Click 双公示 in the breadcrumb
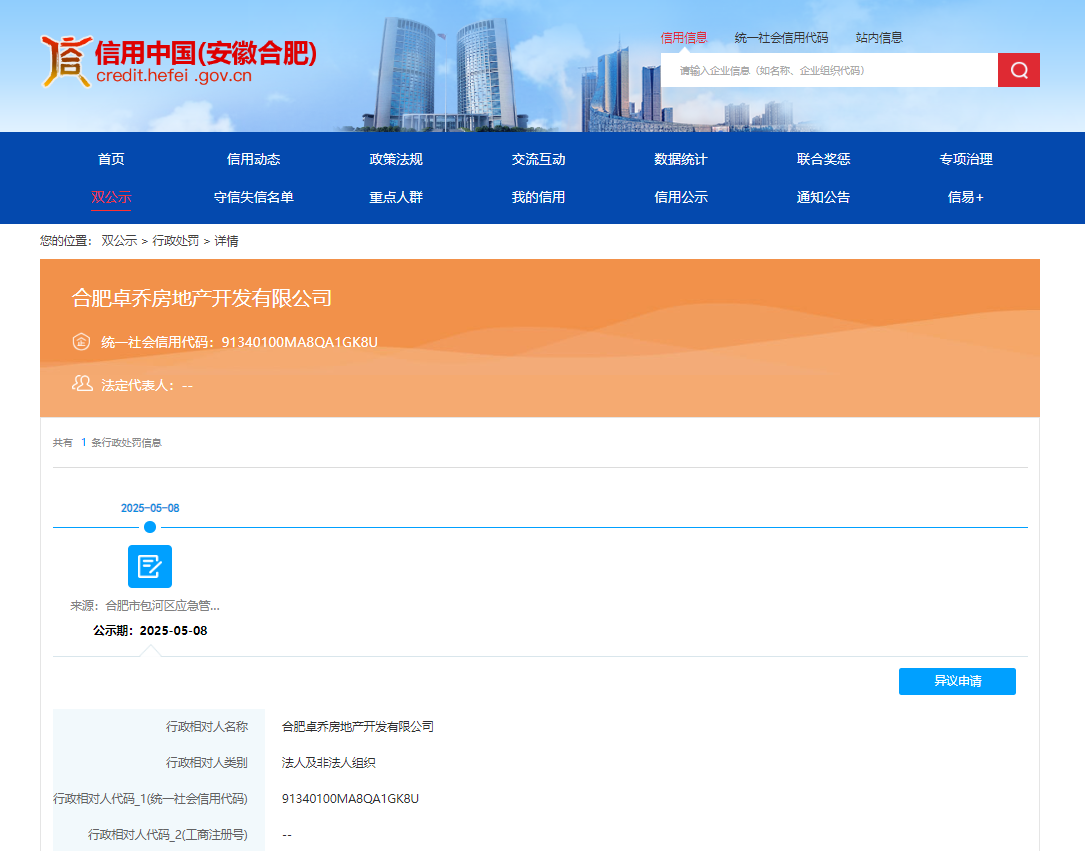 119,241
